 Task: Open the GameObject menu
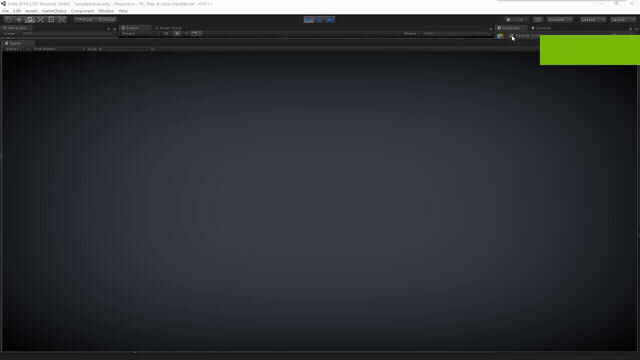click(x=54, y=11)
